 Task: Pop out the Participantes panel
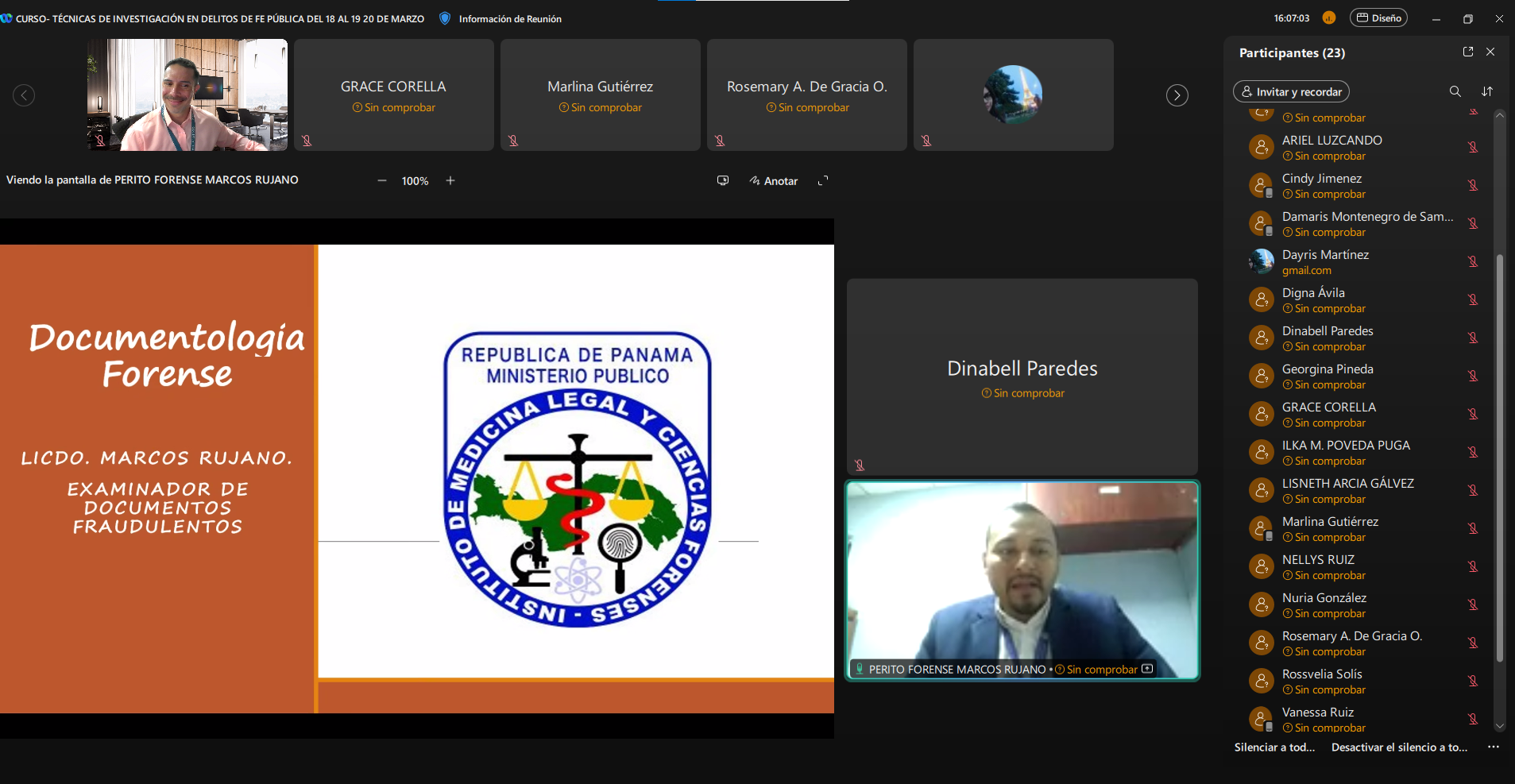[1468, 52]
